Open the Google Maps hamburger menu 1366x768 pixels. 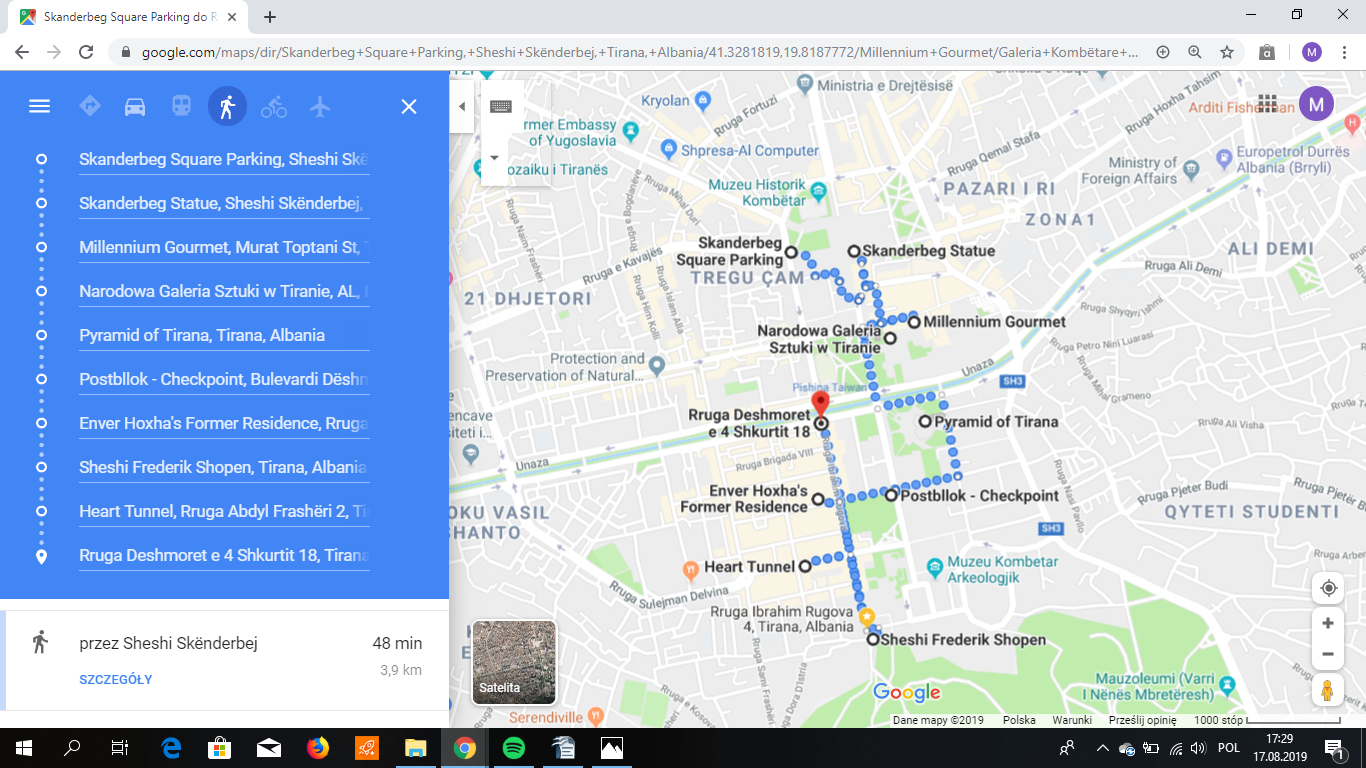click(x=39, y=106)
